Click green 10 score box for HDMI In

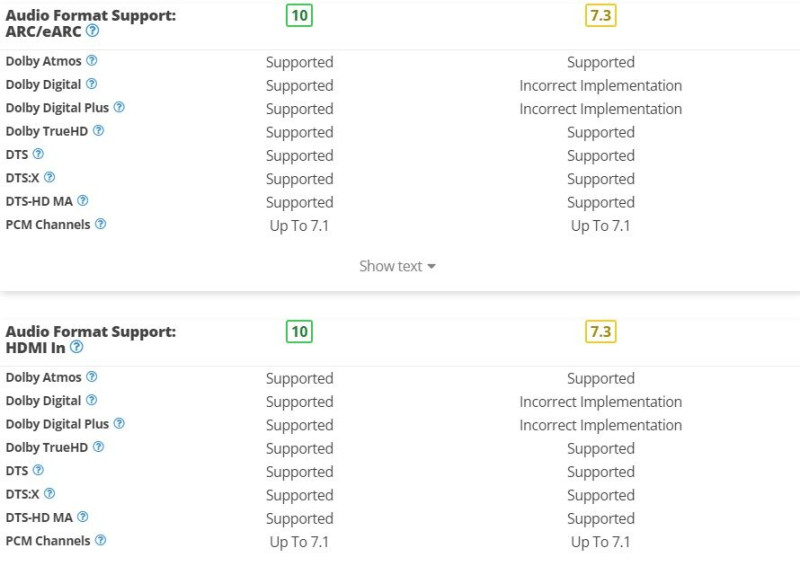(299, 332)
